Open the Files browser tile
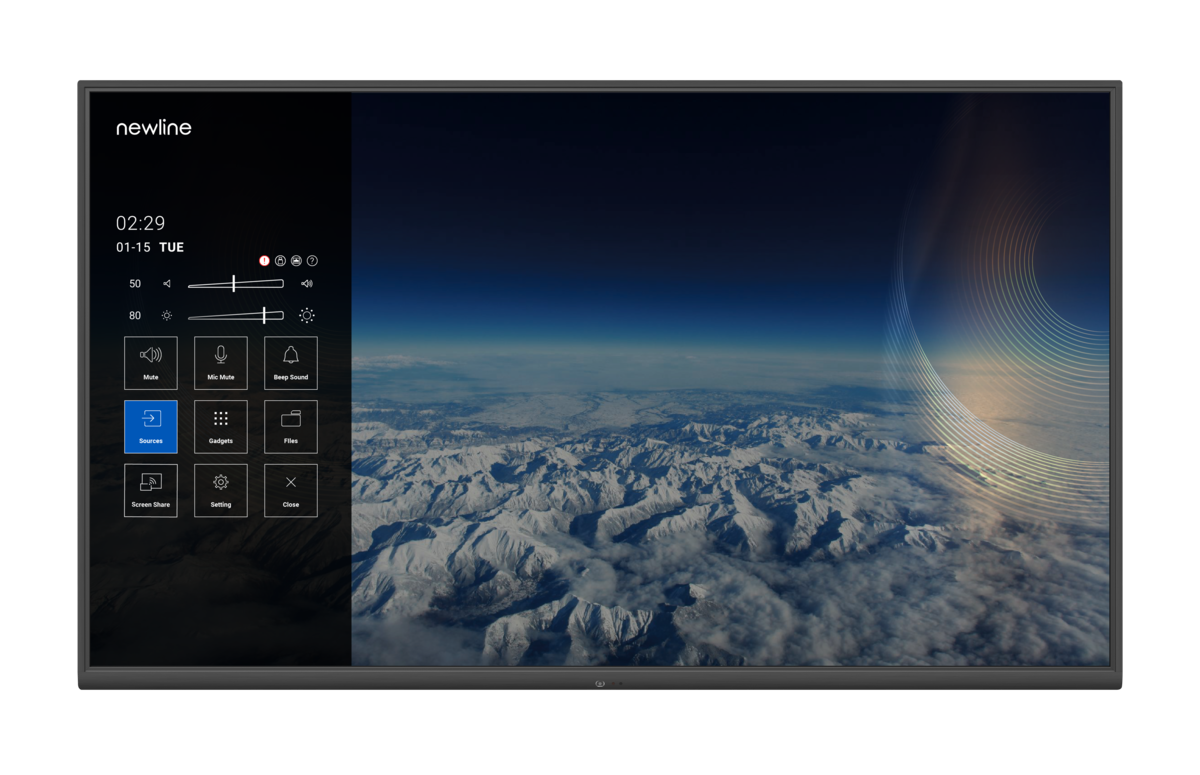Viewport: 1200px width, 775px height. click(291, 426)
